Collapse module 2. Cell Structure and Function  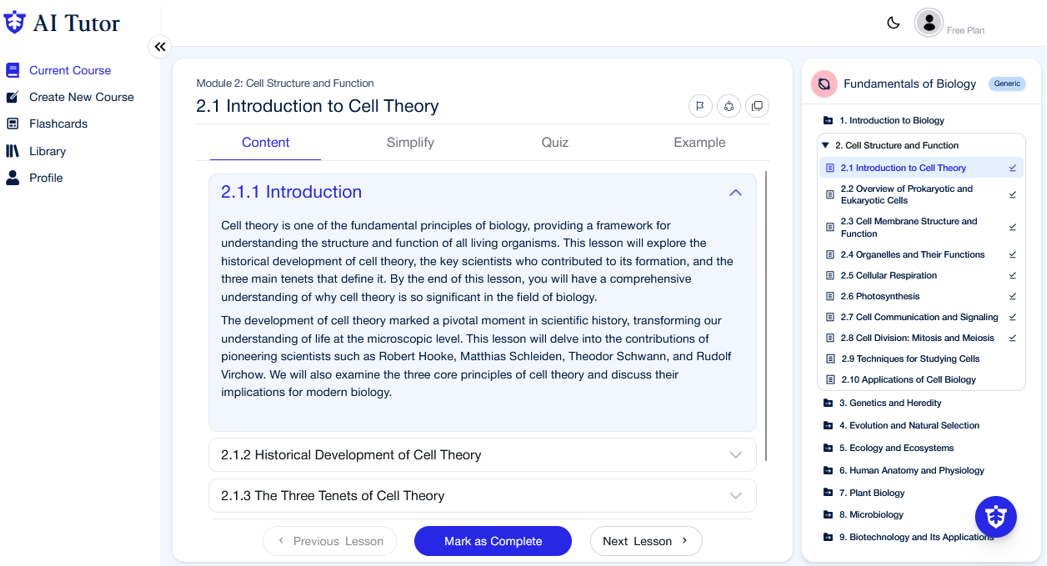point(825,146)
